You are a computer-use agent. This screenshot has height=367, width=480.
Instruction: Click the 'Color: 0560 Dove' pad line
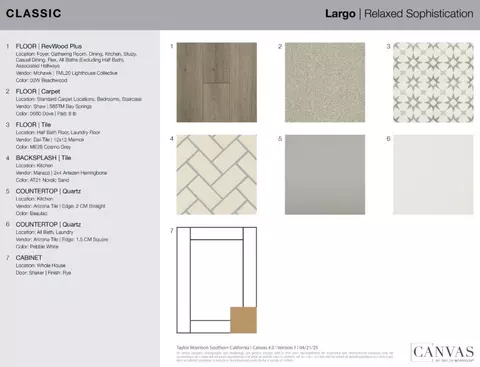click(46, 114)
